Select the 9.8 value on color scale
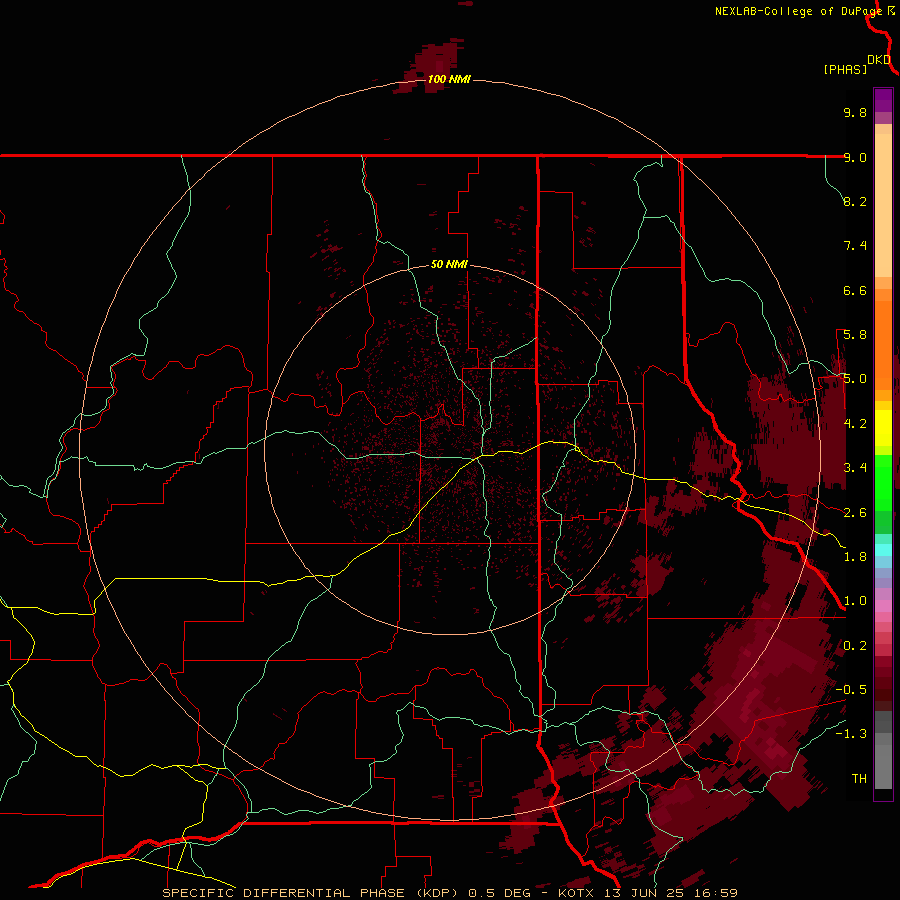 tap(855, 112)
